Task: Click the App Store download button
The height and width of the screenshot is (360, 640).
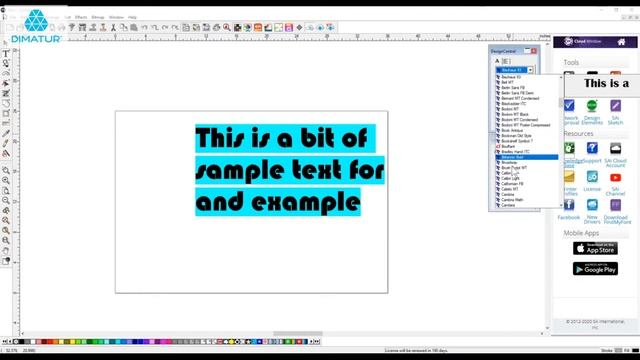Action: tap(595, 248)
